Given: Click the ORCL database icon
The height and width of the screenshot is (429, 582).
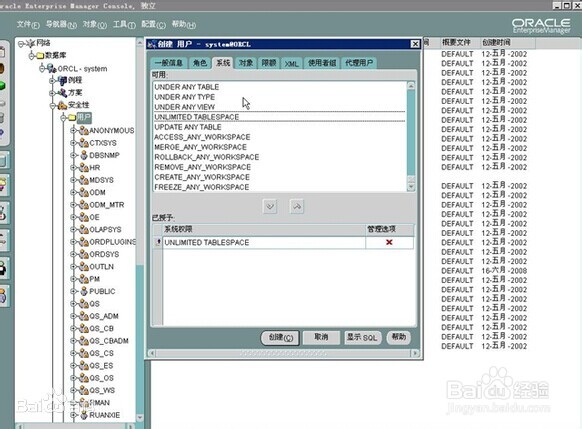Looking at the screenshot, I should 52,68.
